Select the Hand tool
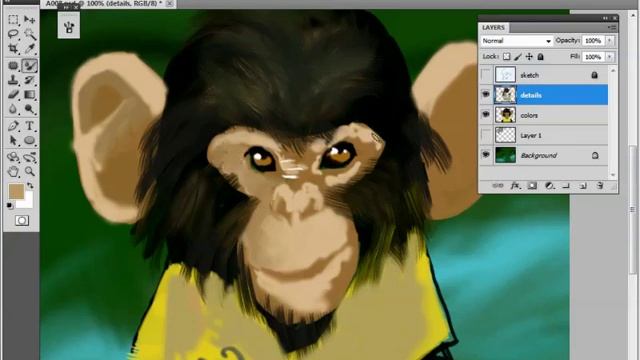This screenshot has width=640, height=360. 13,171
